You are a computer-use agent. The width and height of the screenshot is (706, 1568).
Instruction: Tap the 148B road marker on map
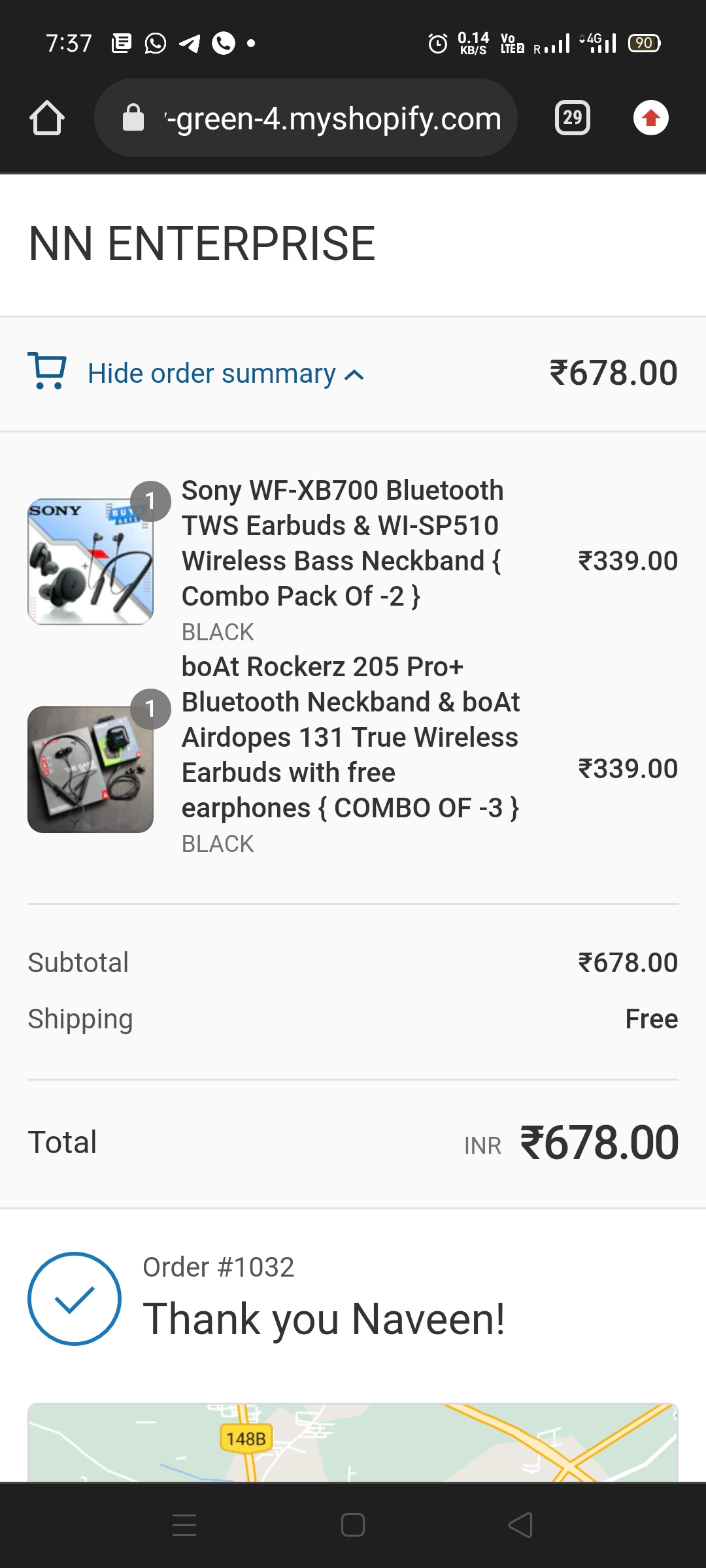(x=246, y=1438)
